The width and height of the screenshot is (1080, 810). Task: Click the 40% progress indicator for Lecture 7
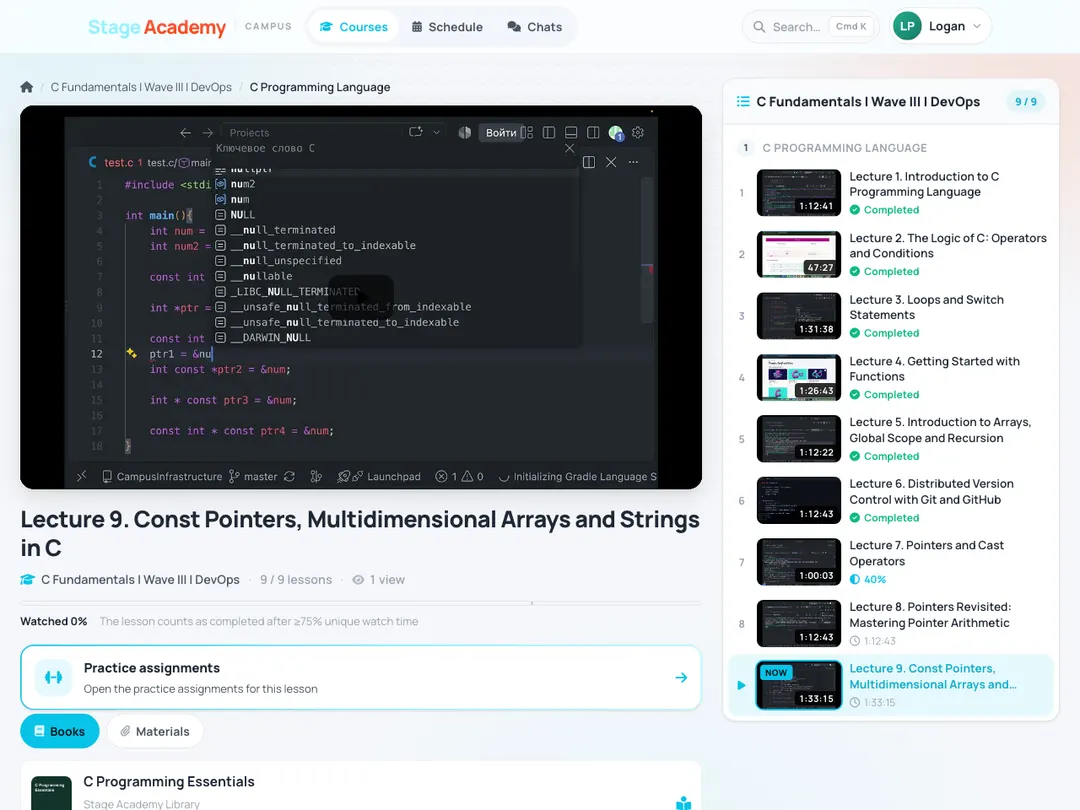coord(868,579)
